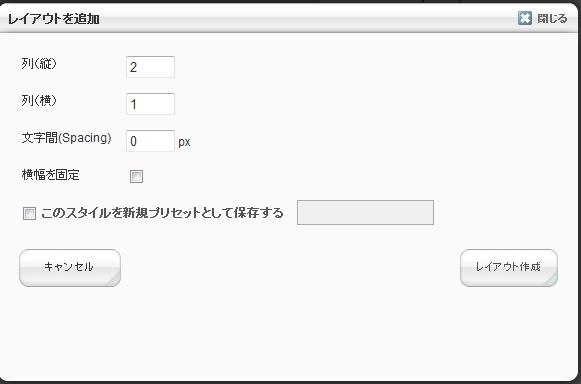Screen dimensions: 581x384
Task: Enable the 横幅を固定 checkbox
Action: click(136, 176)
